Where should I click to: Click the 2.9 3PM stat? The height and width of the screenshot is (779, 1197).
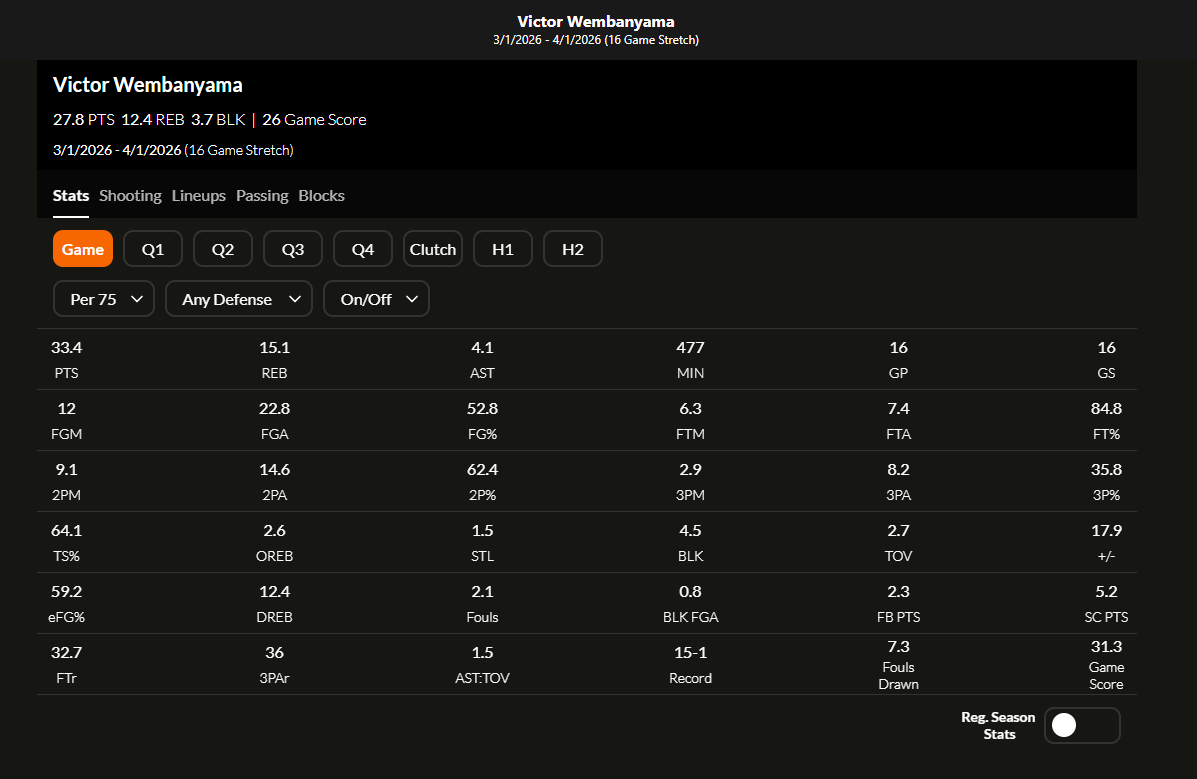[690, 482]
